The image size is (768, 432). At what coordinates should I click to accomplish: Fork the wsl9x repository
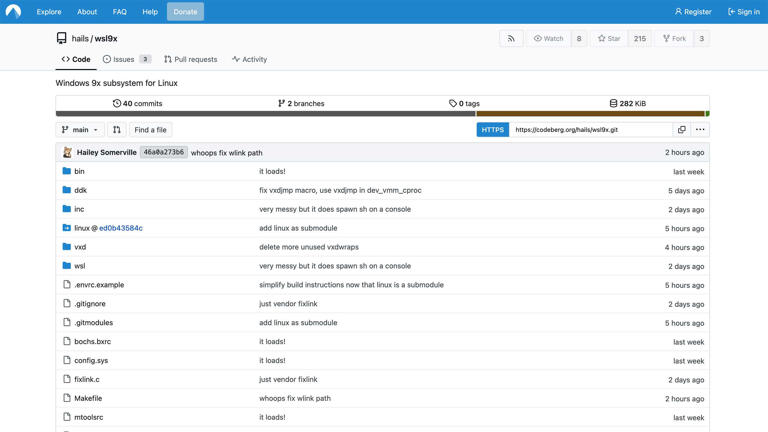point(674,38)
